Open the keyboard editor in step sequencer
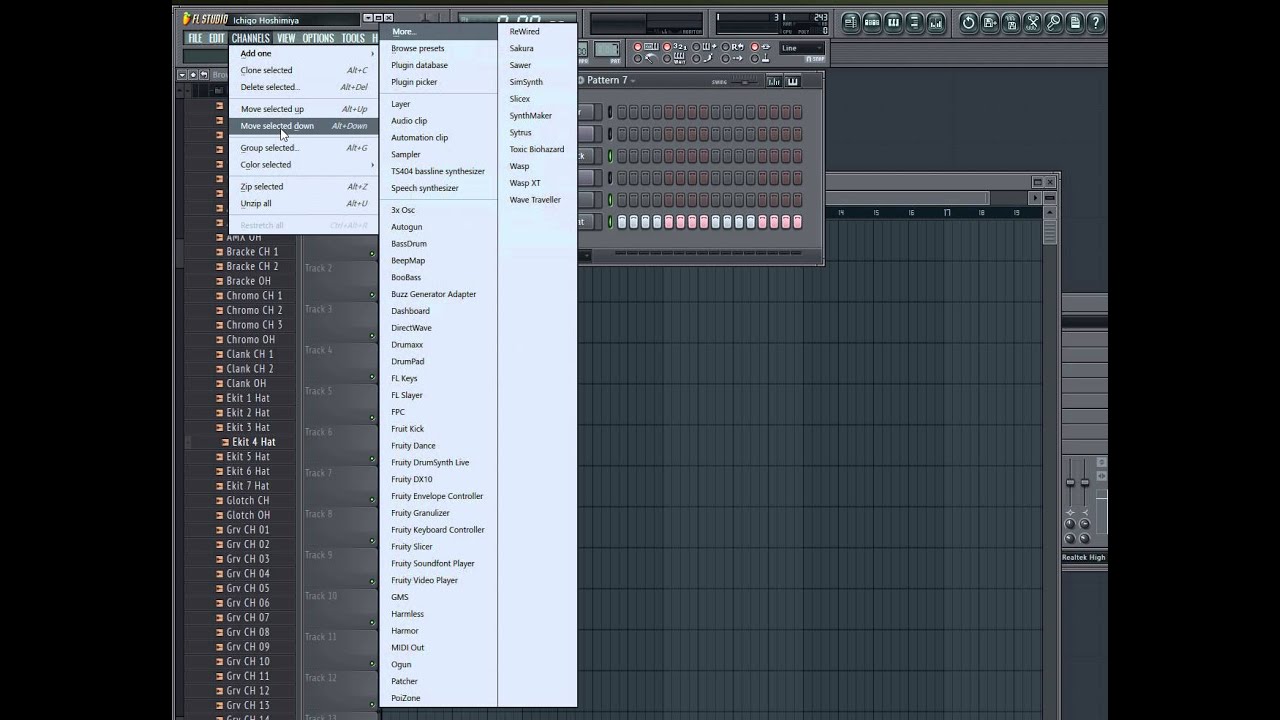This screenshot has width=1280, height=720. coord(793,81)
